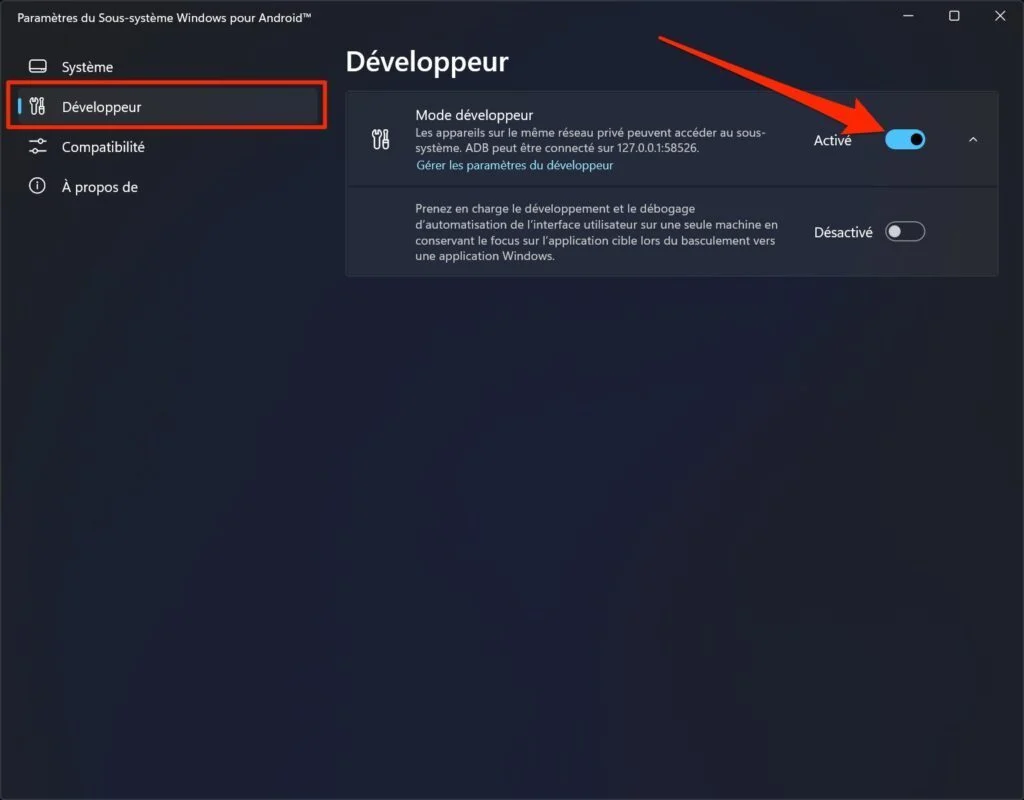Collapse the Mode développeur card chevron
Screen dimensions: 1024x800
coord(972,140)
